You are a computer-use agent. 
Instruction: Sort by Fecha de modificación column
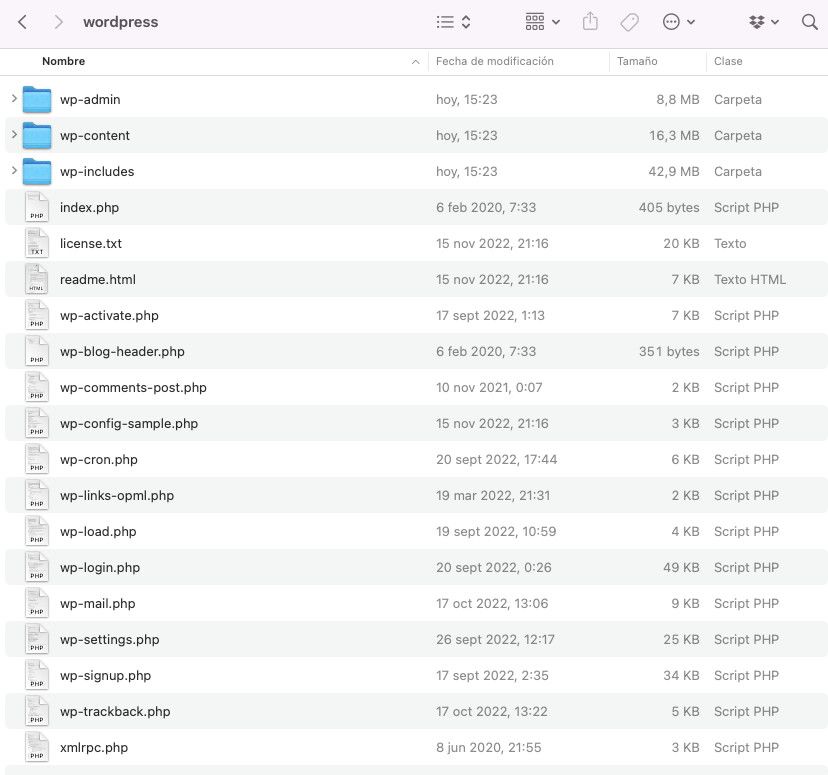[495, 61]
